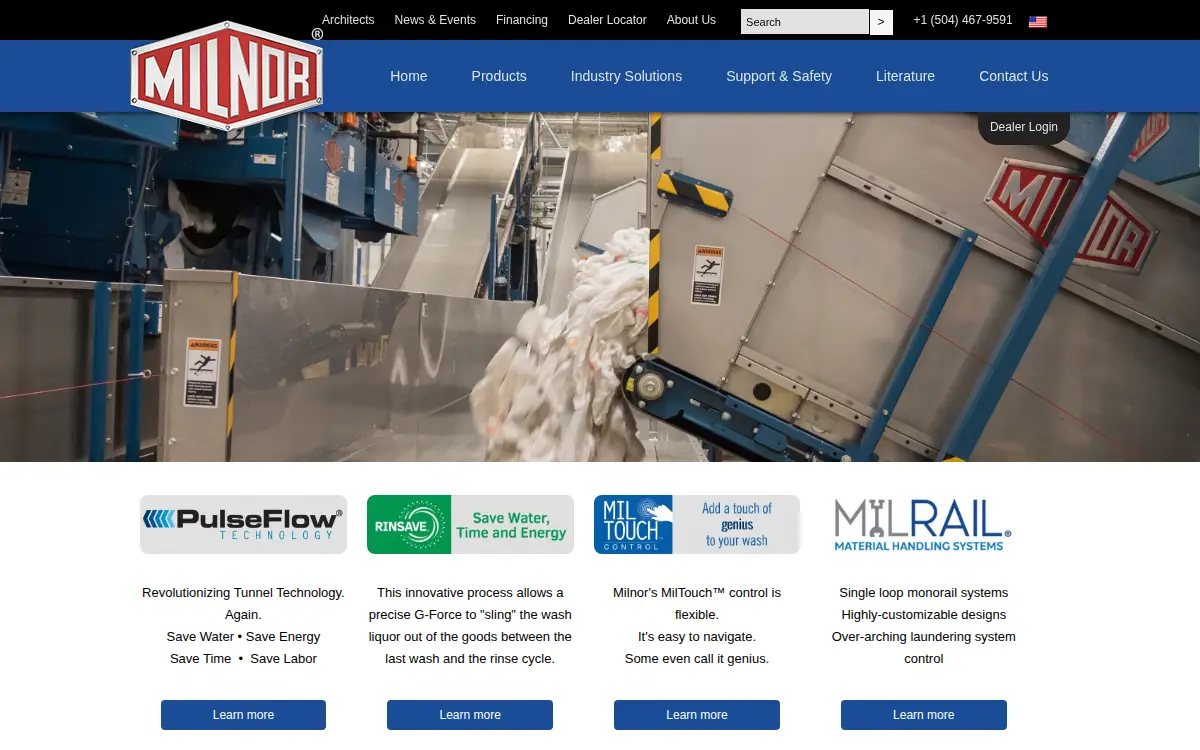
Task: Focus the Search input field
Action: click(x=805, y=22)
